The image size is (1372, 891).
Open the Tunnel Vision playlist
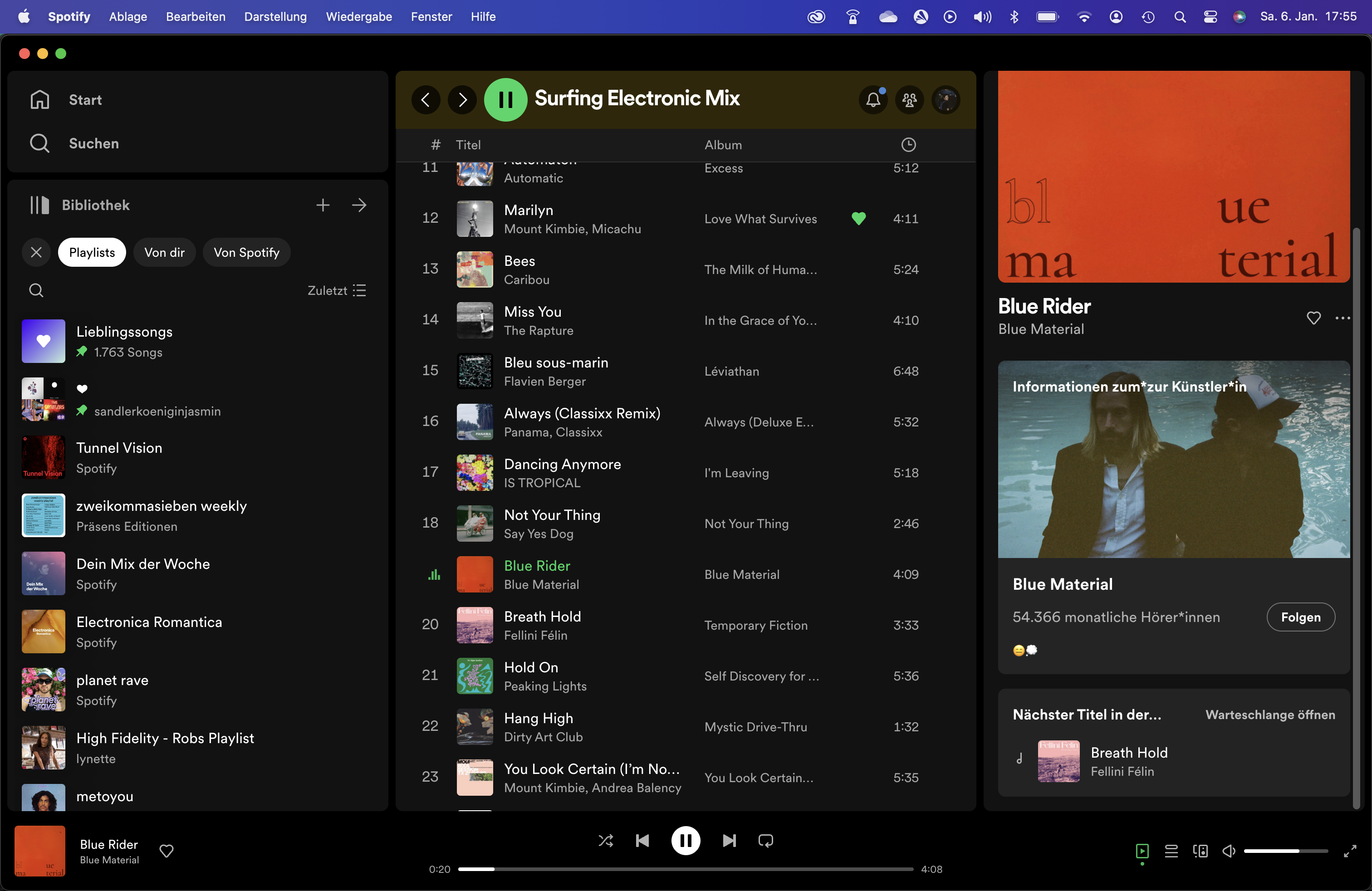[198, 458]
